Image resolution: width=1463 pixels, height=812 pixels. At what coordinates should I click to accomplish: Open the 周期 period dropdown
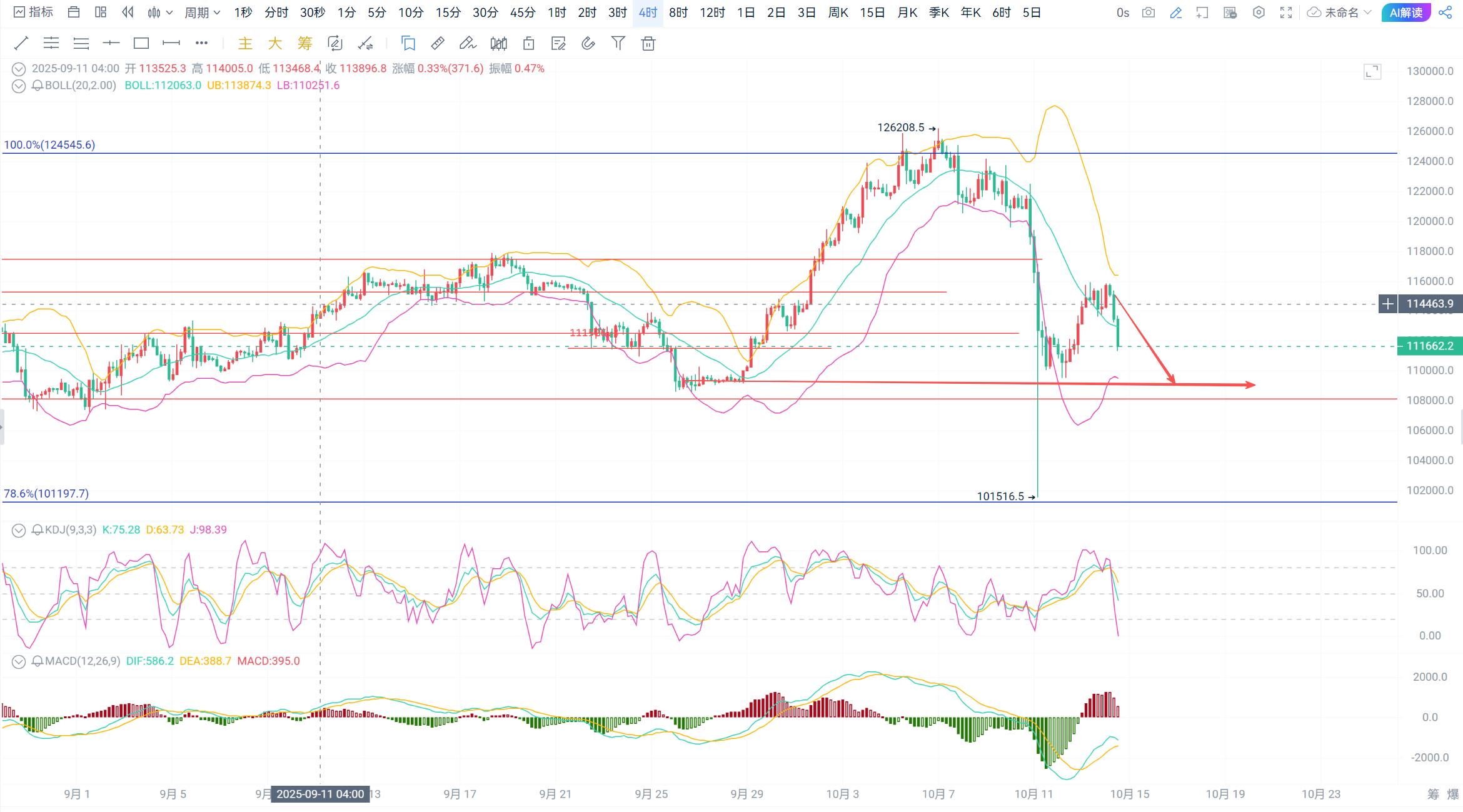pos(203,13)
